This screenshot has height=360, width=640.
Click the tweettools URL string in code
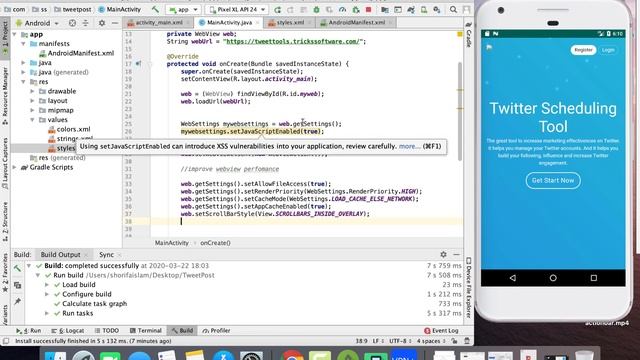(293, 41)
